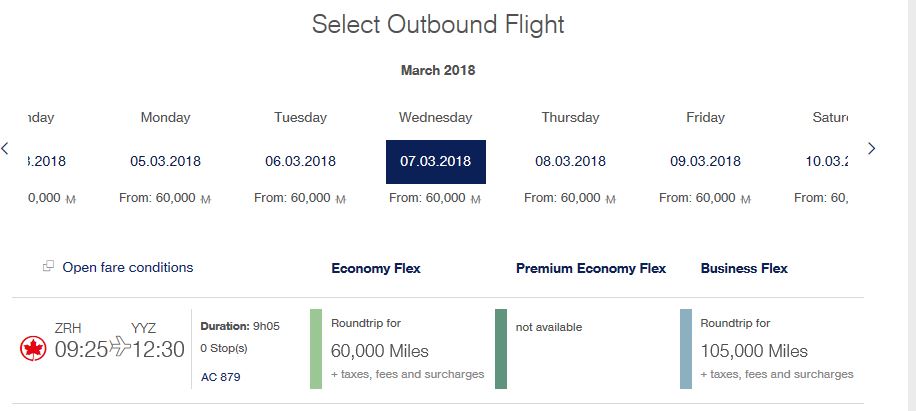Click the next week right arrow

coord(871,148)
